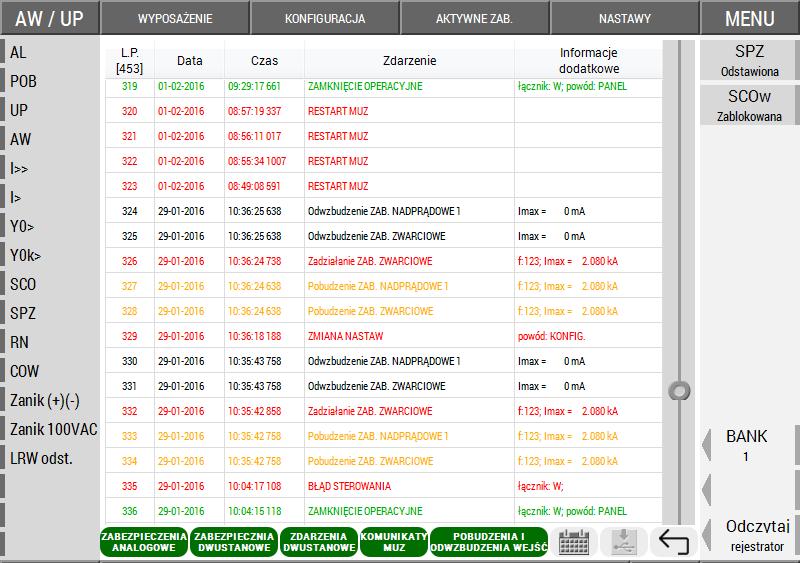Click the event list scrollbar thumb
The height and width of the screenshot is (563, 800).
coord(679,391)
